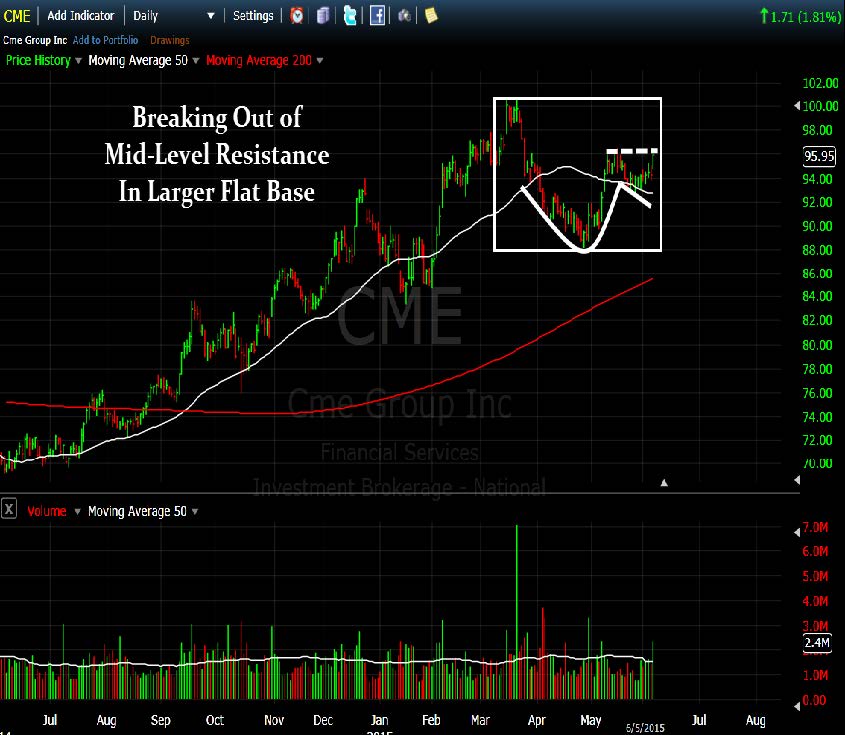
Task: Click the 88.00 price axis label
Action: (x=817, y=250)
